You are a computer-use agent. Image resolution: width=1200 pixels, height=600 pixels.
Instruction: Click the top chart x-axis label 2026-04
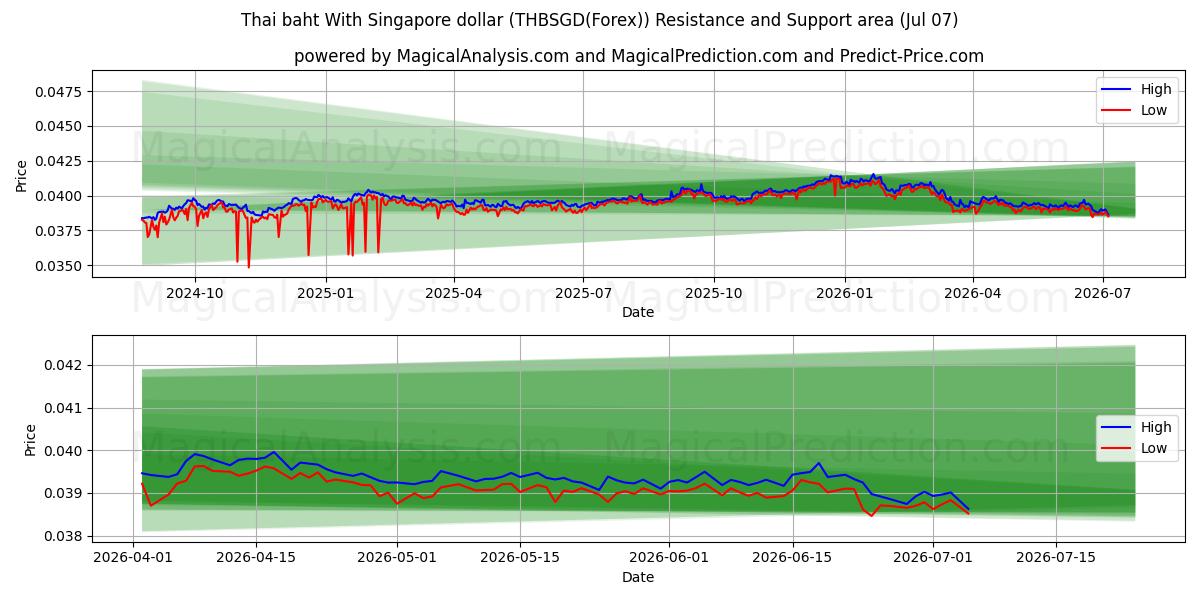pos(973,294)
